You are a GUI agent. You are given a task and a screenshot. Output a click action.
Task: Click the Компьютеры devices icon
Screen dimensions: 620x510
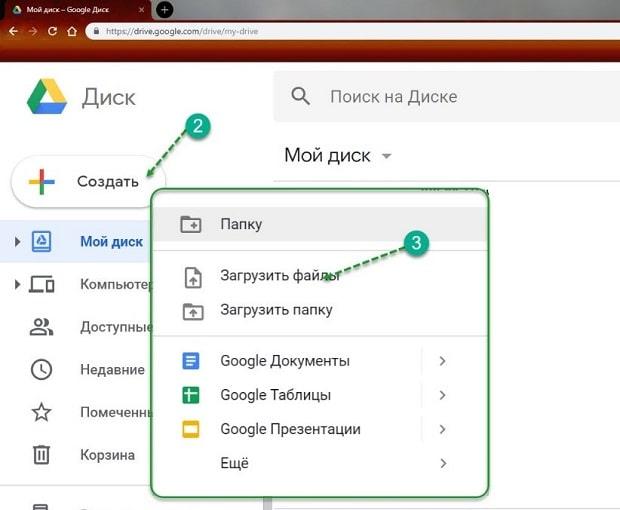click(x=42, y=284)
